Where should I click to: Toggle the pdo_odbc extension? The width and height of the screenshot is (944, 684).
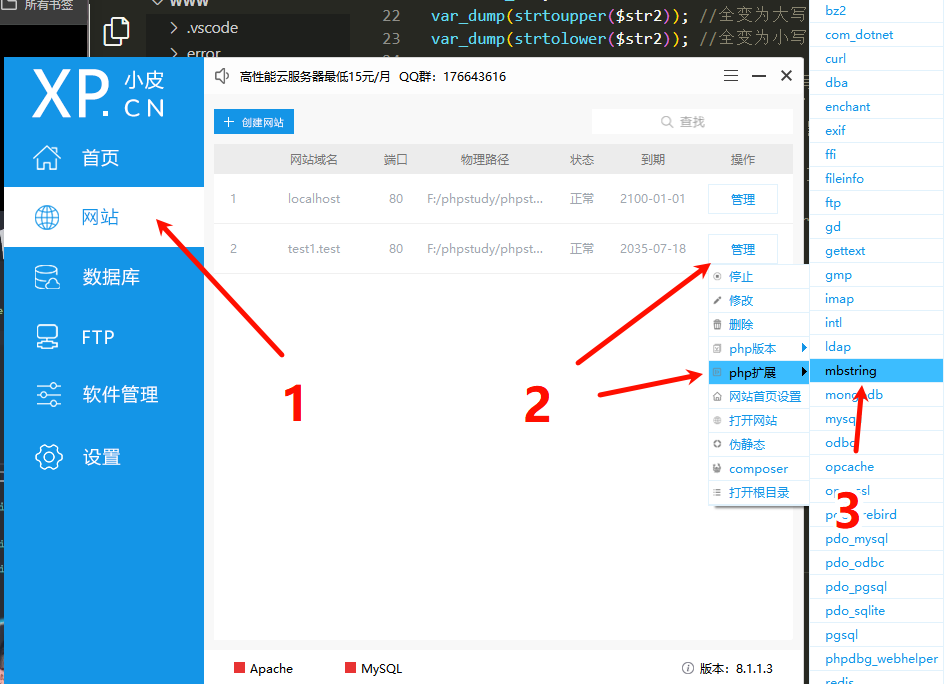[876, 563]
